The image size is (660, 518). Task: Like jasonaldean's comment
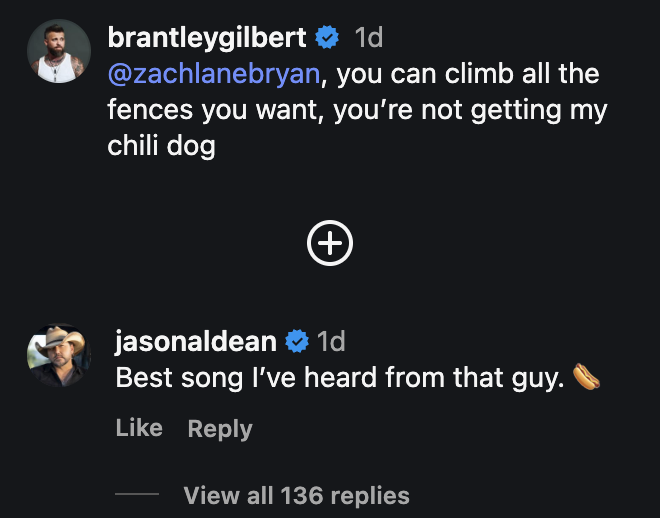[x=139, y=428]
